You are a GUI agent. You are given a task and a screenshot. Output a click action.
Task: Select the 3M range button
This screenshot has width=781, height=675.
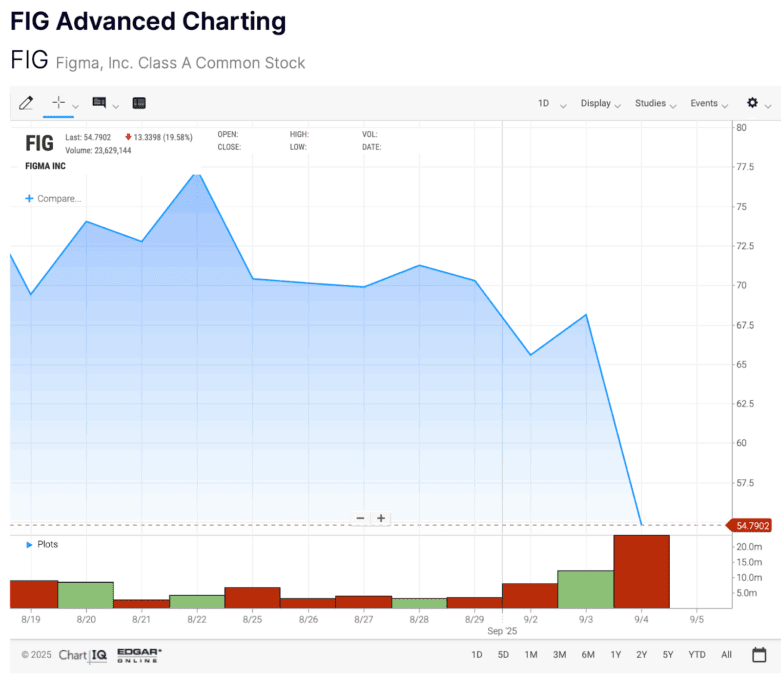tap(559, 655)
